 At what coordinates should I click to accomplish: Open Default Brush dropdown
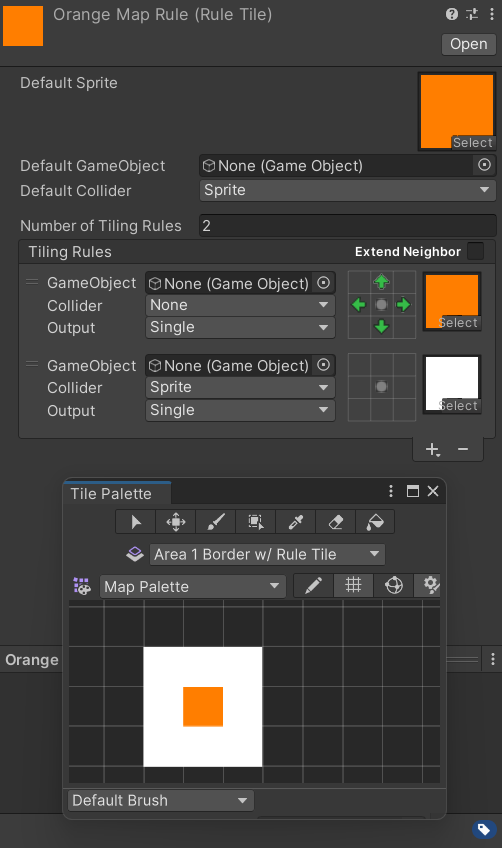click(161, 800)
